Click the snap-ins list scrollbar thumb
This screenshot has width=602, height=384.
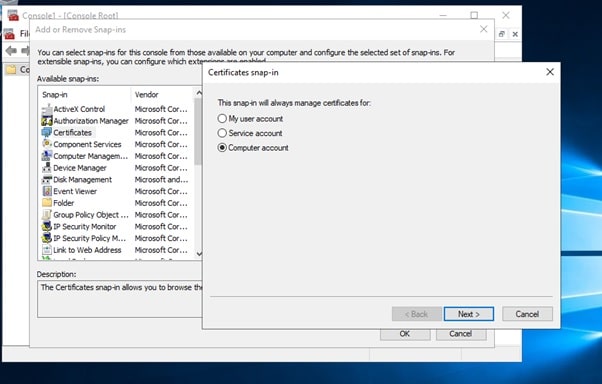click(198, 131)
